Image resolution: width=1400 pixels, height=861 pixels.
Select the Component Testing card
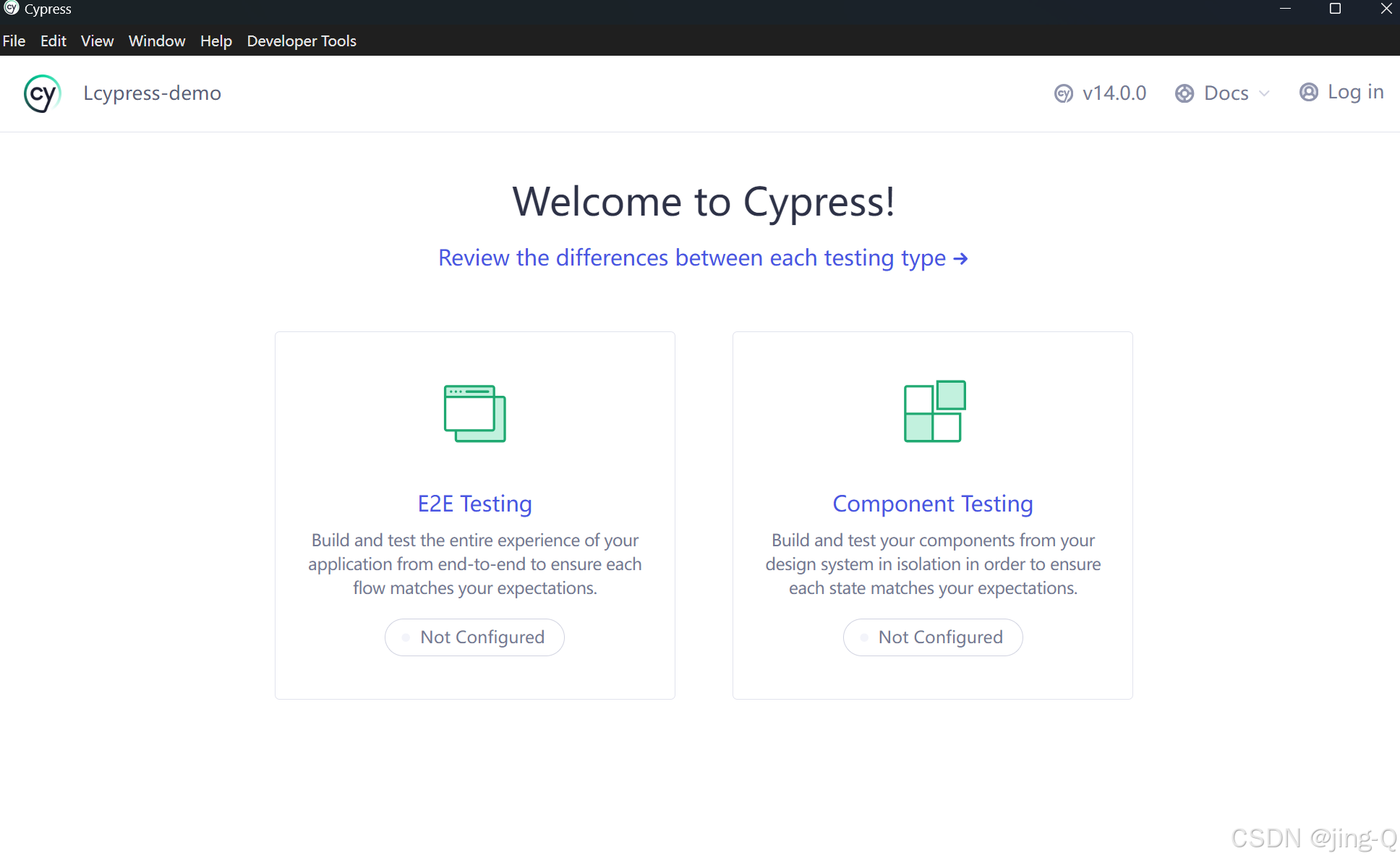click(x=932, y=515)
